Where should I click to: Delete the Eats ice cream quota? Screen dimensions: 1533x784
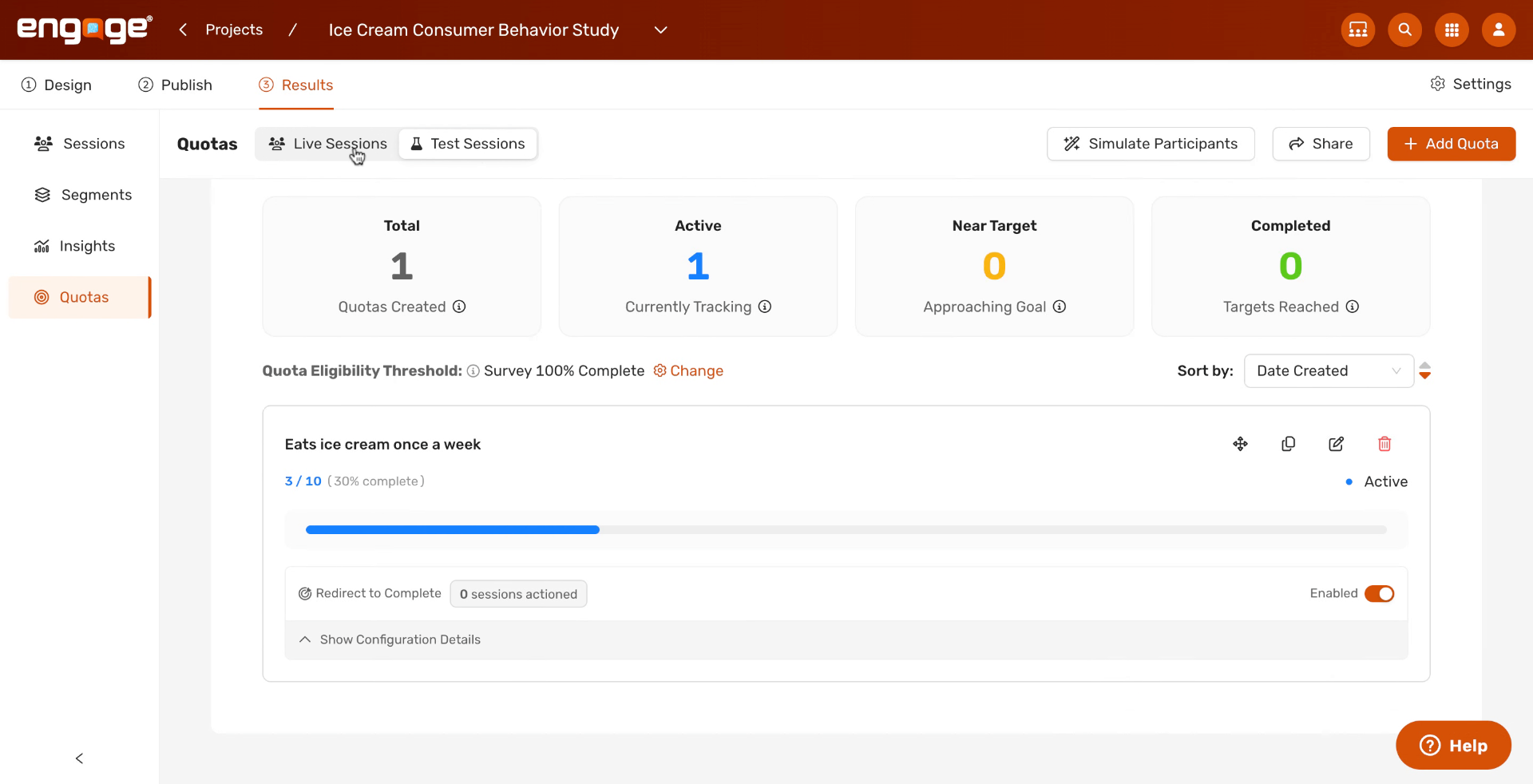[1384, 444]
